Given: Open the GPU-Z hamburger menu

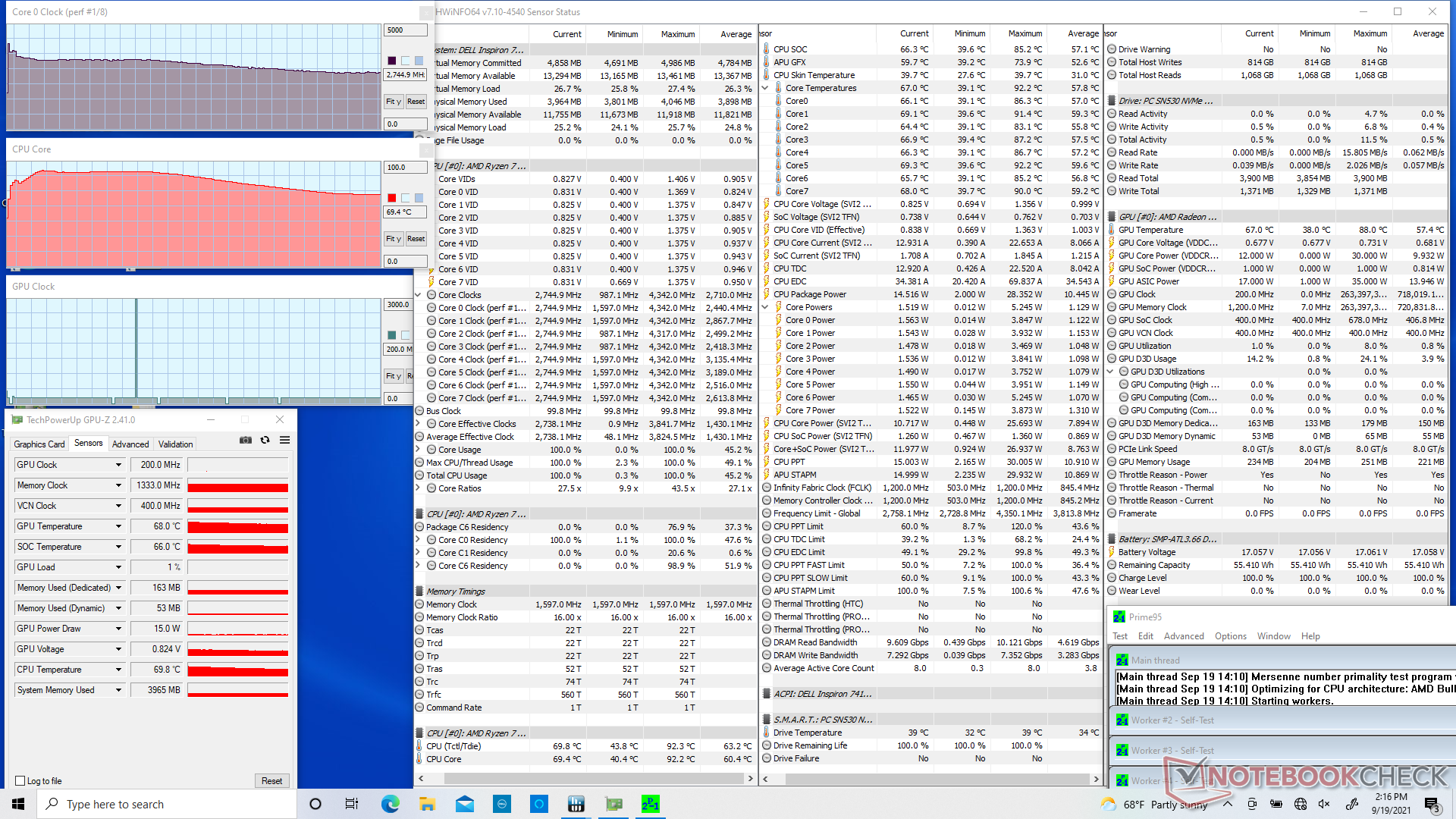Looking at the screenshot, I should pyautogui.click(x=284, y=440).
